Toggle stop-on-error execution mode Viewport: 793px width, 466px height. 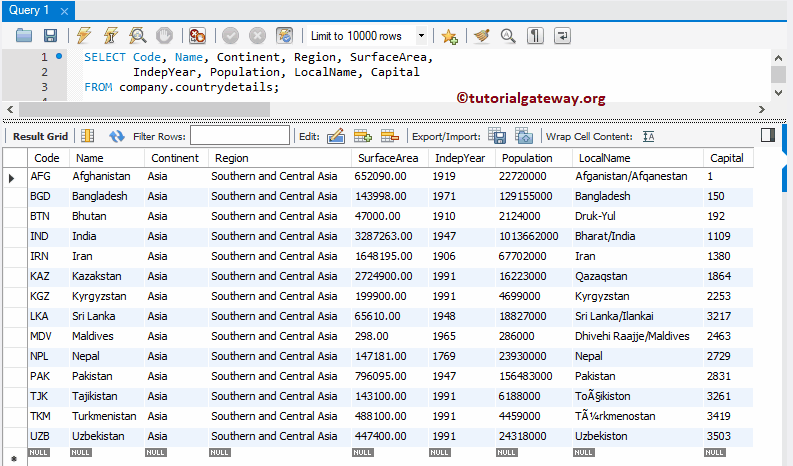[197, 36]
